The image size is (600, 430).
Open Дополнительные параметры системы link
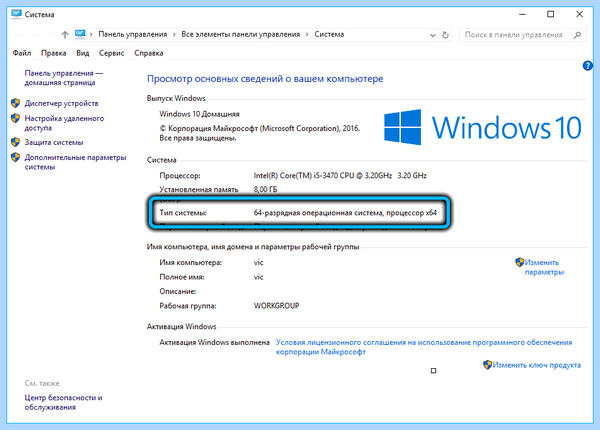click(x=75, y=162)
